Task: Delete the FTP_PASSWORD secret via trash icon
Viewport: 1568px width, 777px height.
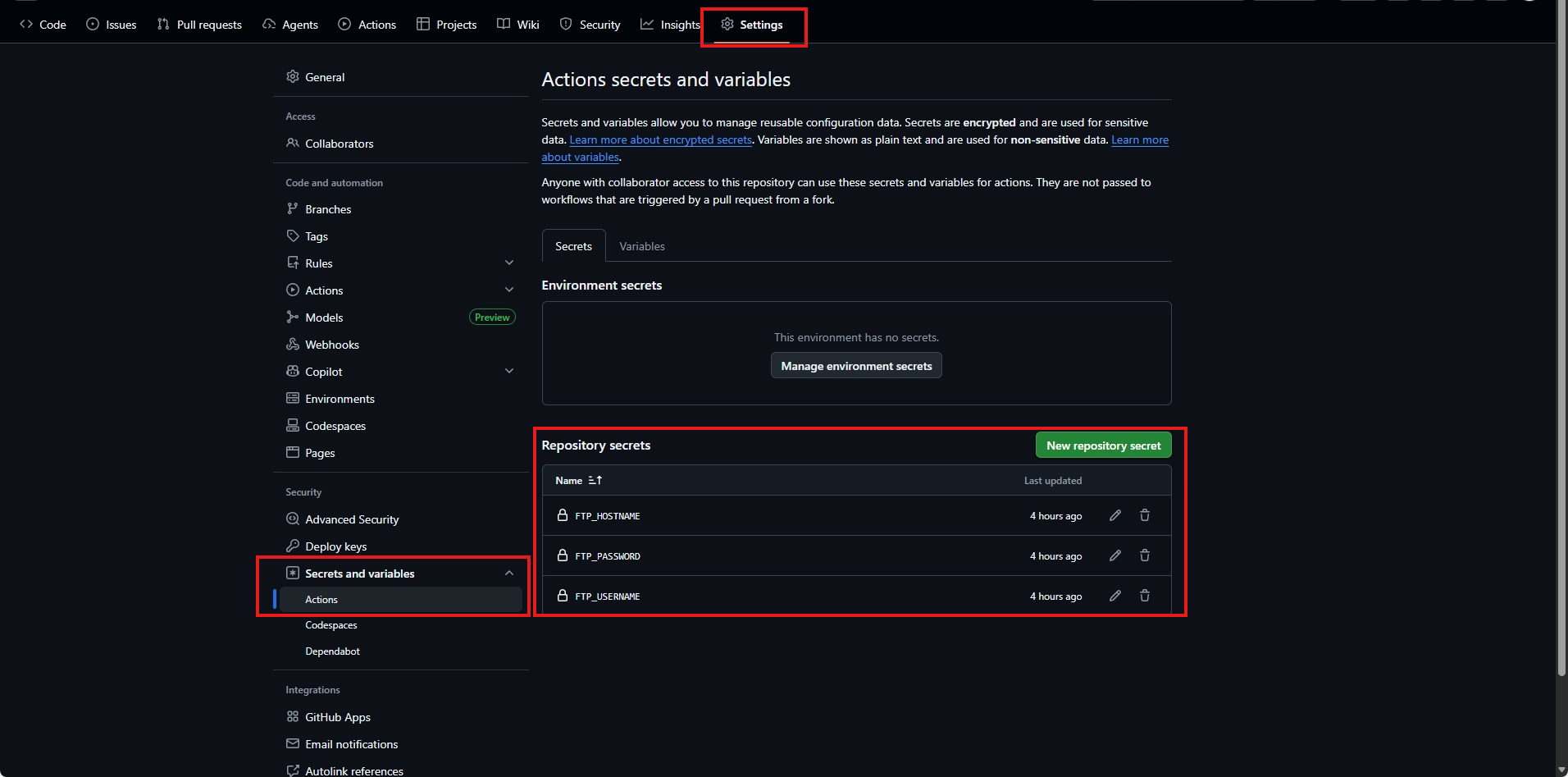Action: click(x=1145, y=555)
